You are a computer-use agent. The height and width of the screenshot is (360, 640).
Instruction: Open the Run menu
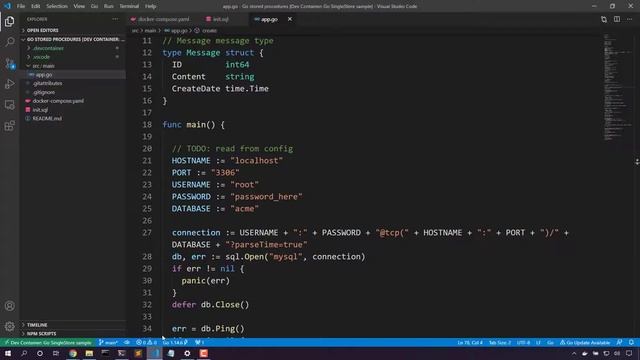[109, 6]
